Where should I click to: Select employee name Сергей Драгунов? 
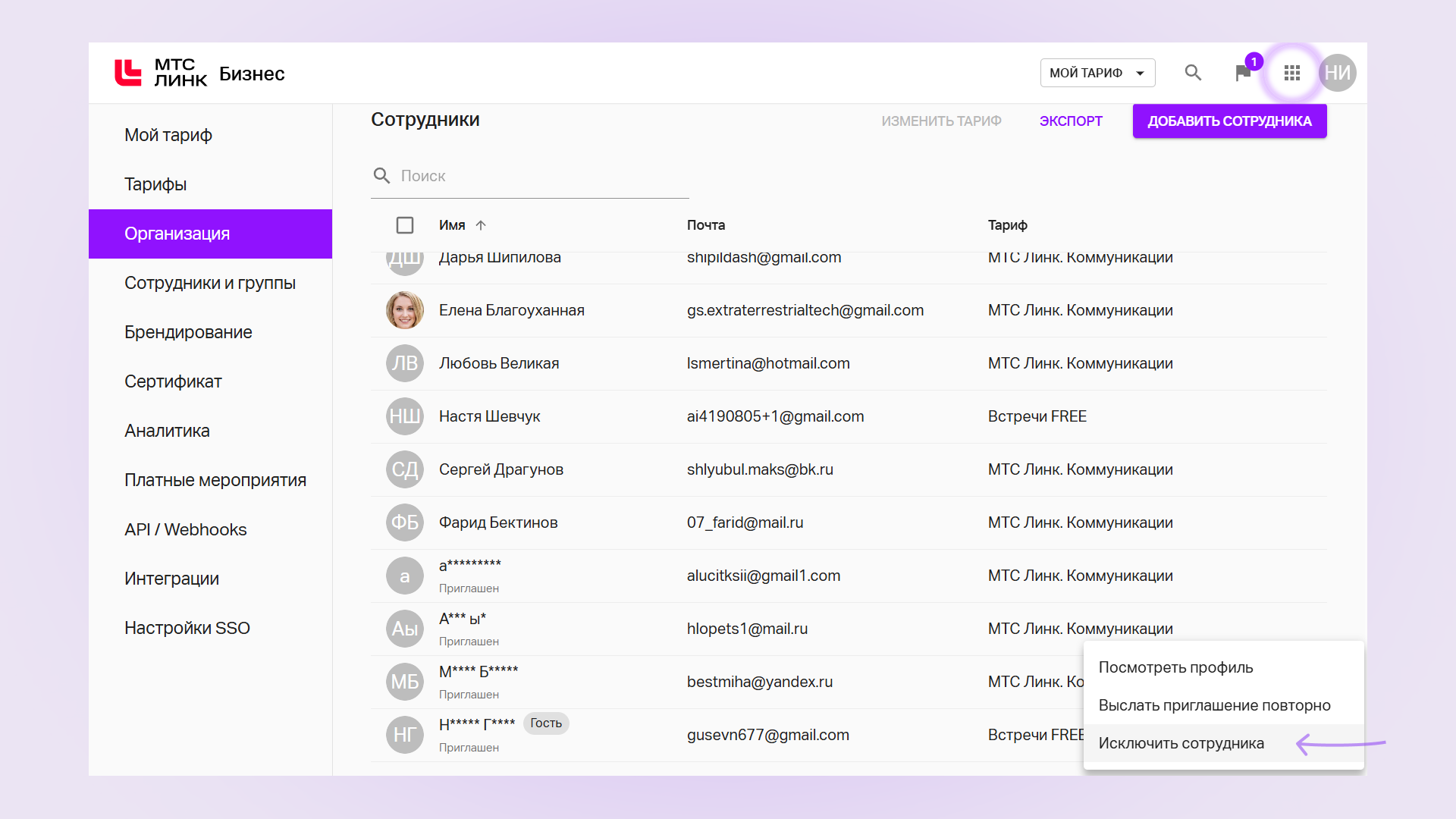click(x=501, y=469)
